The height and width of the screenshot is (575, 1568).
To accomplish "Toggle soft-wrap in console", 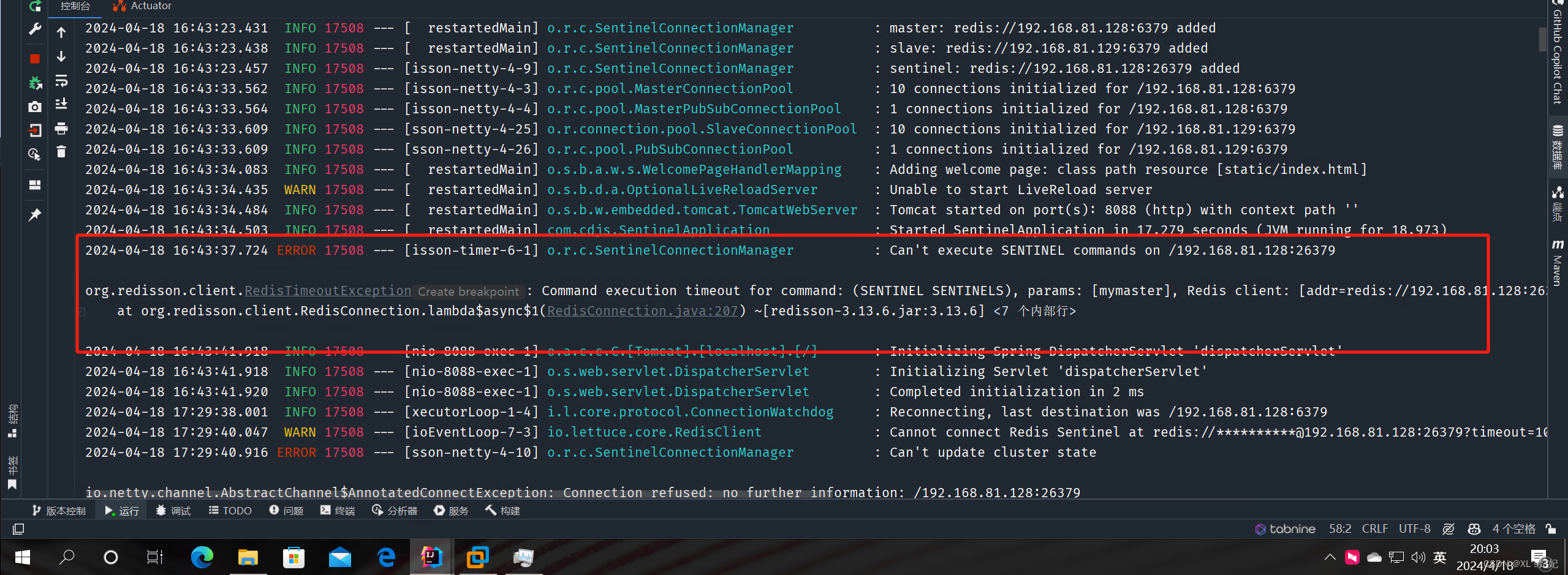I will tap(61, 80).
